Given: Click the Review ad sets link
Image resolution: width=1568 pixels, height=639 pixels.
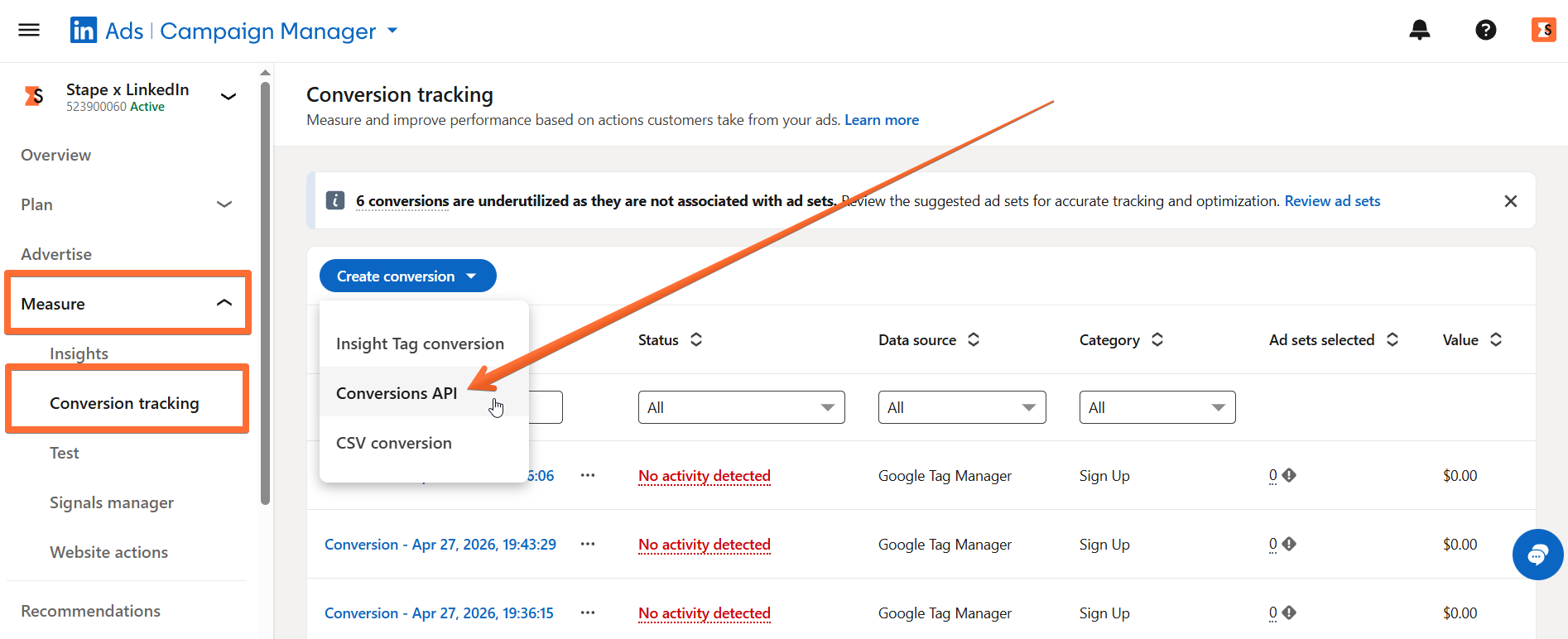Looking at the screenshot, I should pyautogui.click(x=1332, y=201).
